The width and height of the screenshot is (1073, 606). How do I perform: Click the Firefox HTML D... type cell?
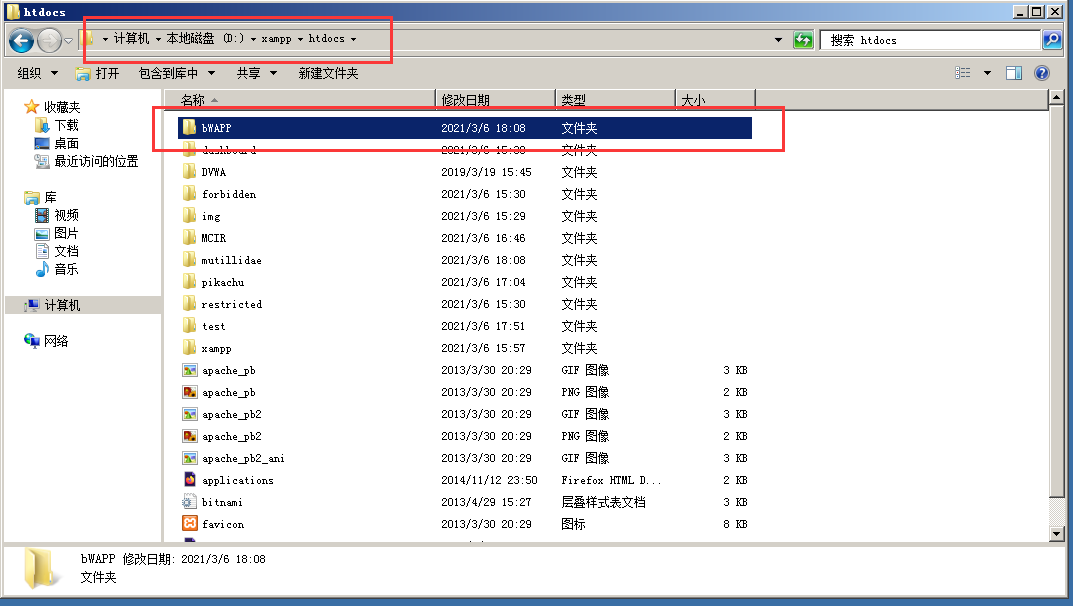(611, 480)
